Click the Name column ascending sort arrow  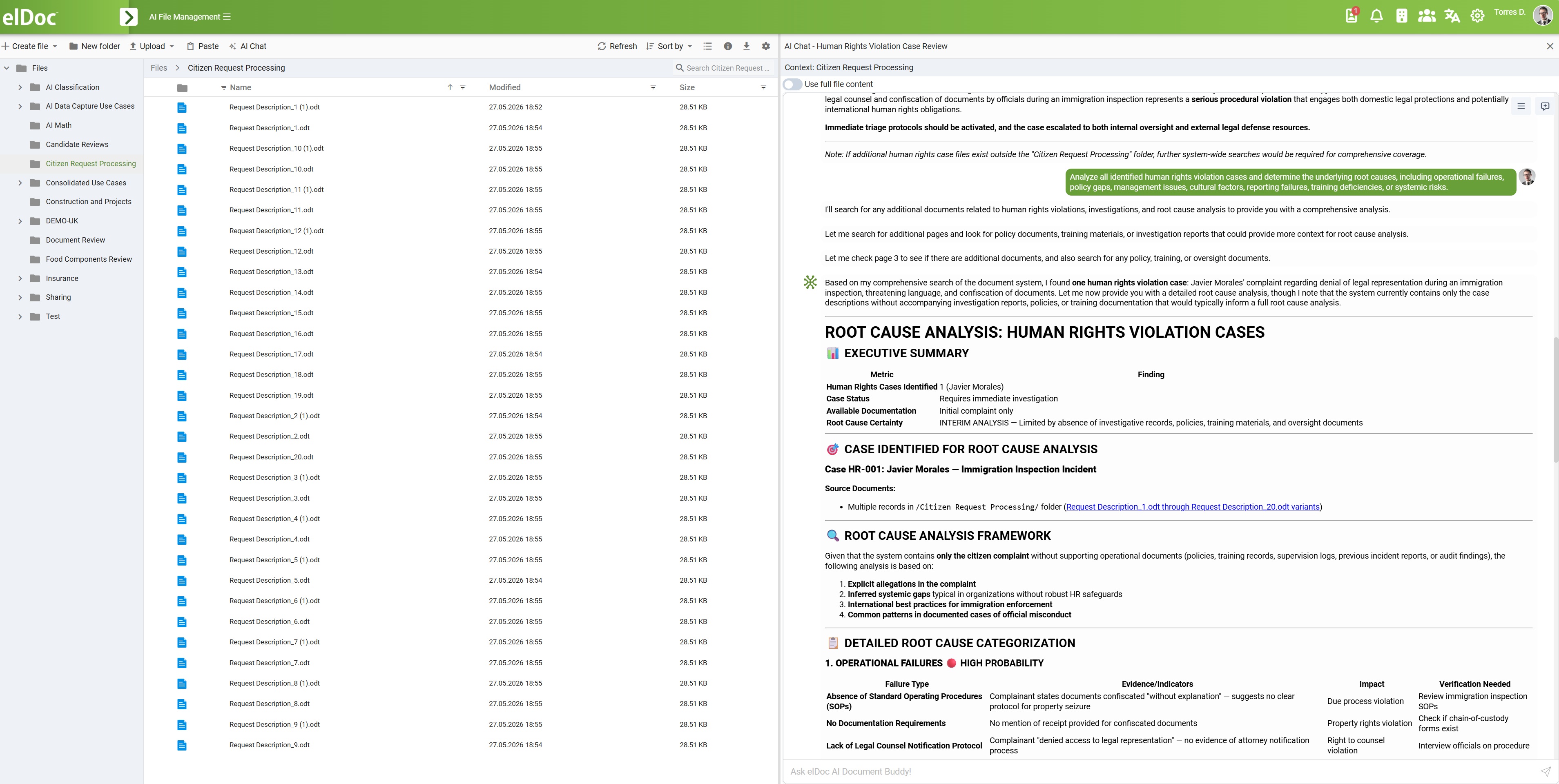(x=450, y=87)
